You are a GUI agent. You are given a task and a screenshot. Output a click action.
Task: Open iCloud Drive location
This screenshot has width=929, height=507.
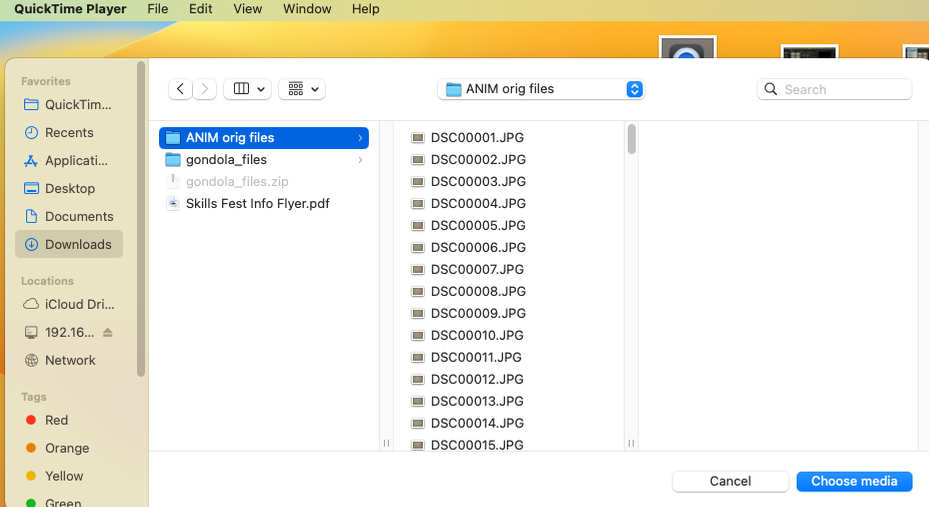(x=69, y=304)
